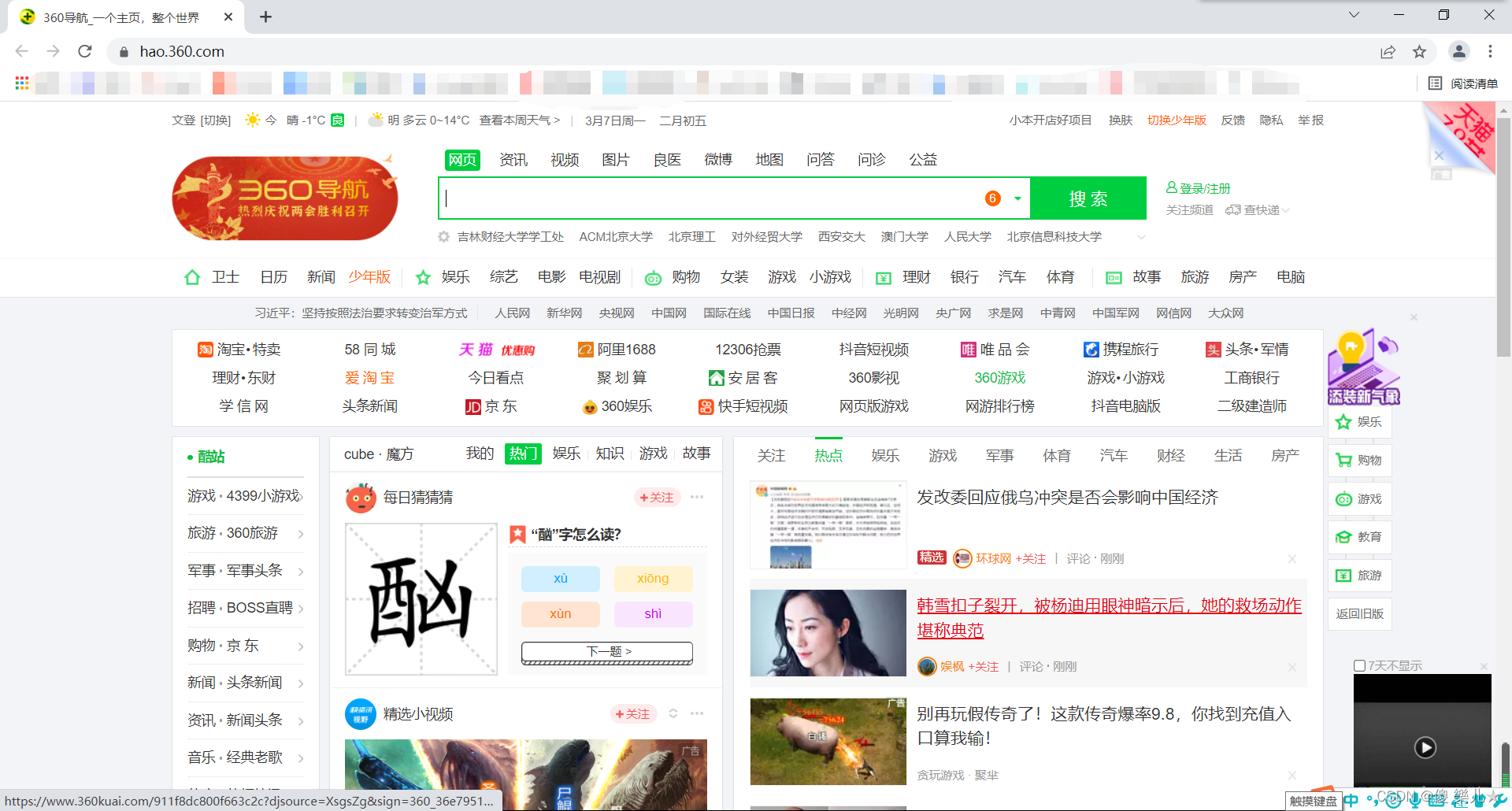Open the 查快递 dropdown
Image resolution: width=1512 pixels, height=811 pixels.
click(x=1257, y=210)
